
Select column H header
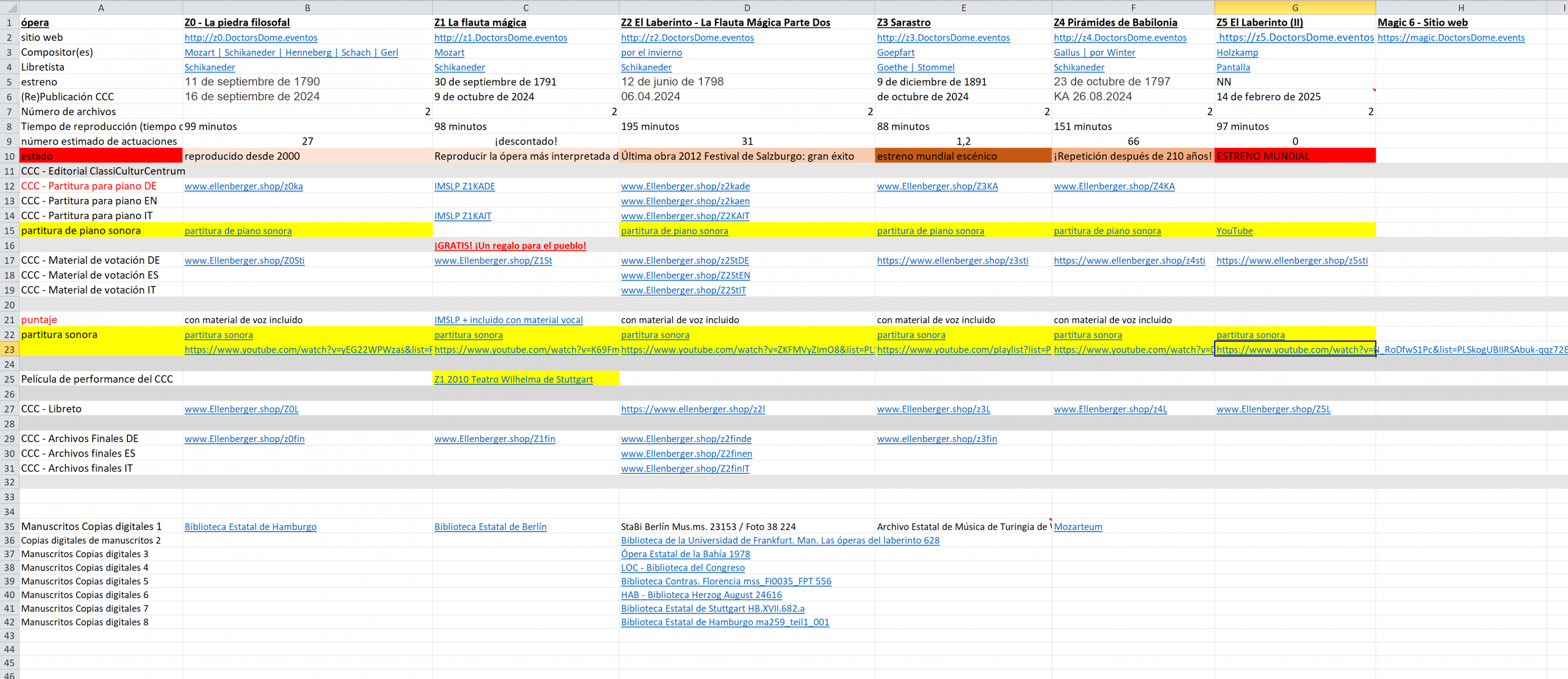coord(1461,8)
